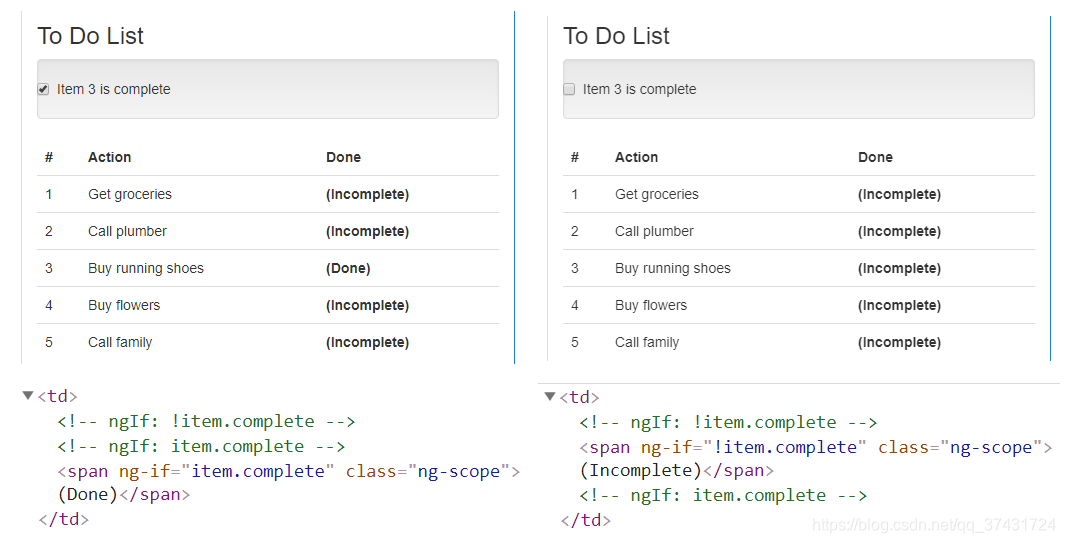Screen dimensions: 1065x543
Task: Check the unchecked 'Item 3 is complete' checkbox
Action: pyautogui.click(x=569, y=89)
